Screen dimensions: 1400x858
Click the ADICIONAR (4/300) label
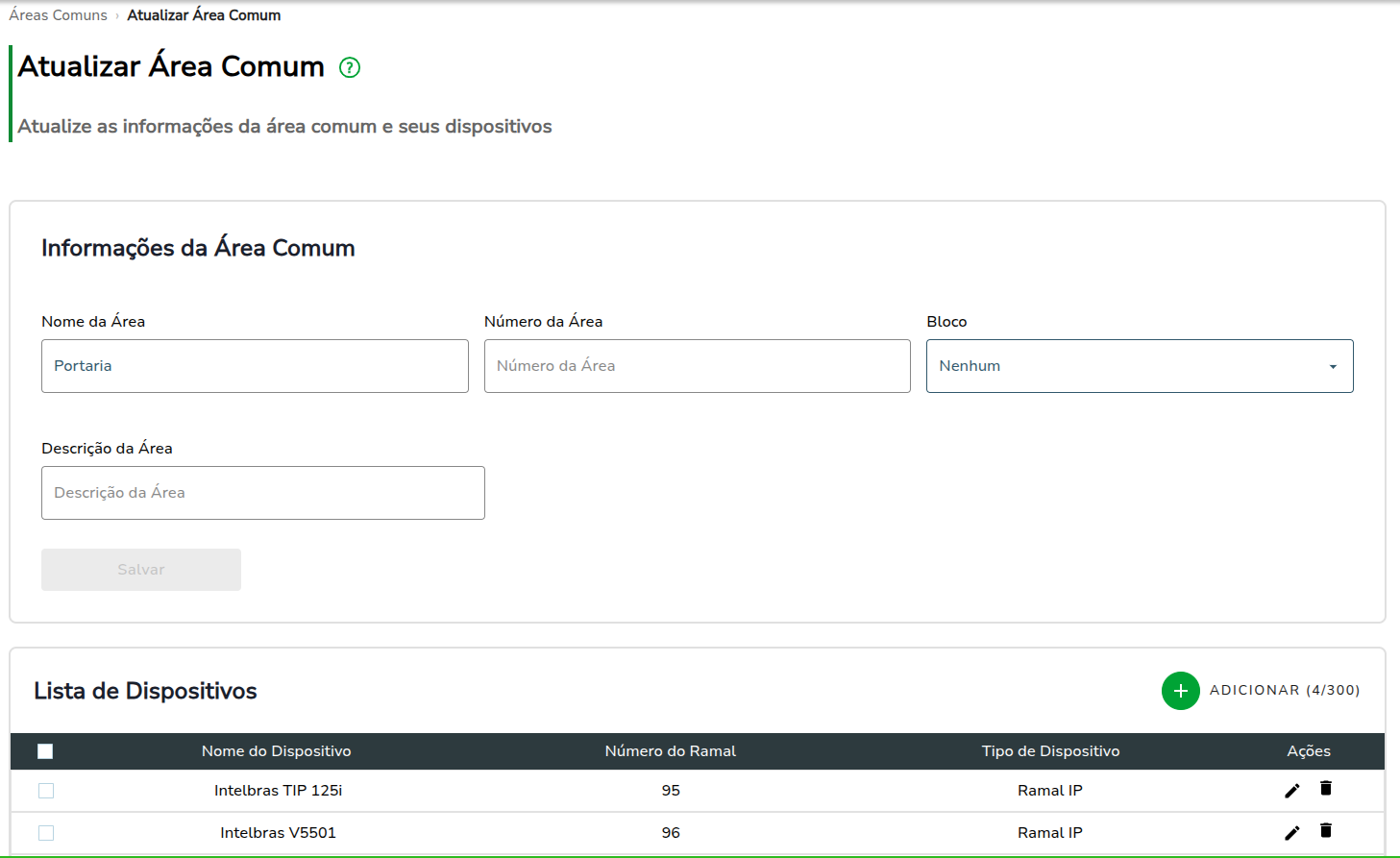(1285, 691)
